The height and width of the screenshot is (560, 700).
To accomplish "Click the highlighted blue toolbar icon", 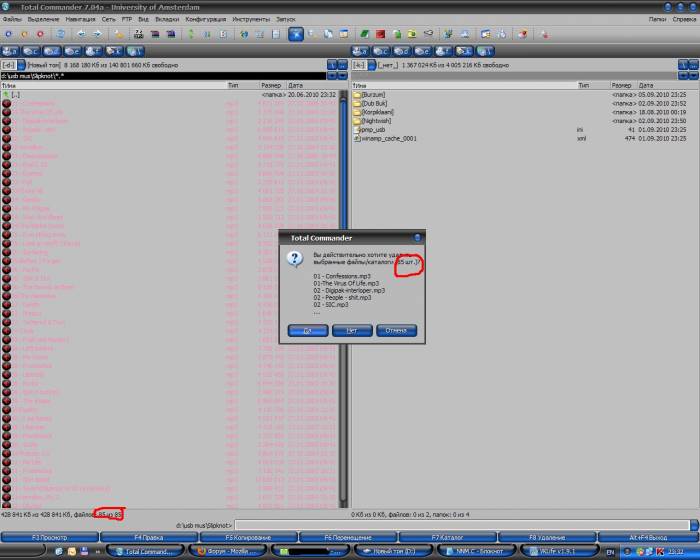I will (x=296, y=34).
